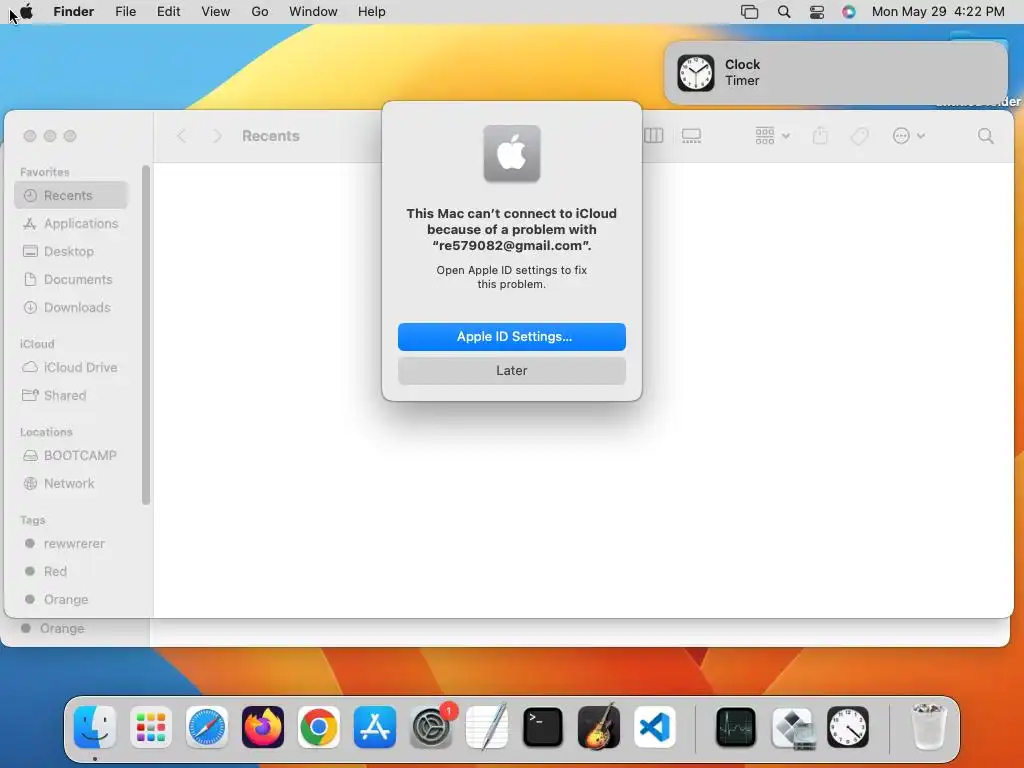The image size is (1024, 768).
Task: Launch Terminal from the Dock
Action: (543, 727)
